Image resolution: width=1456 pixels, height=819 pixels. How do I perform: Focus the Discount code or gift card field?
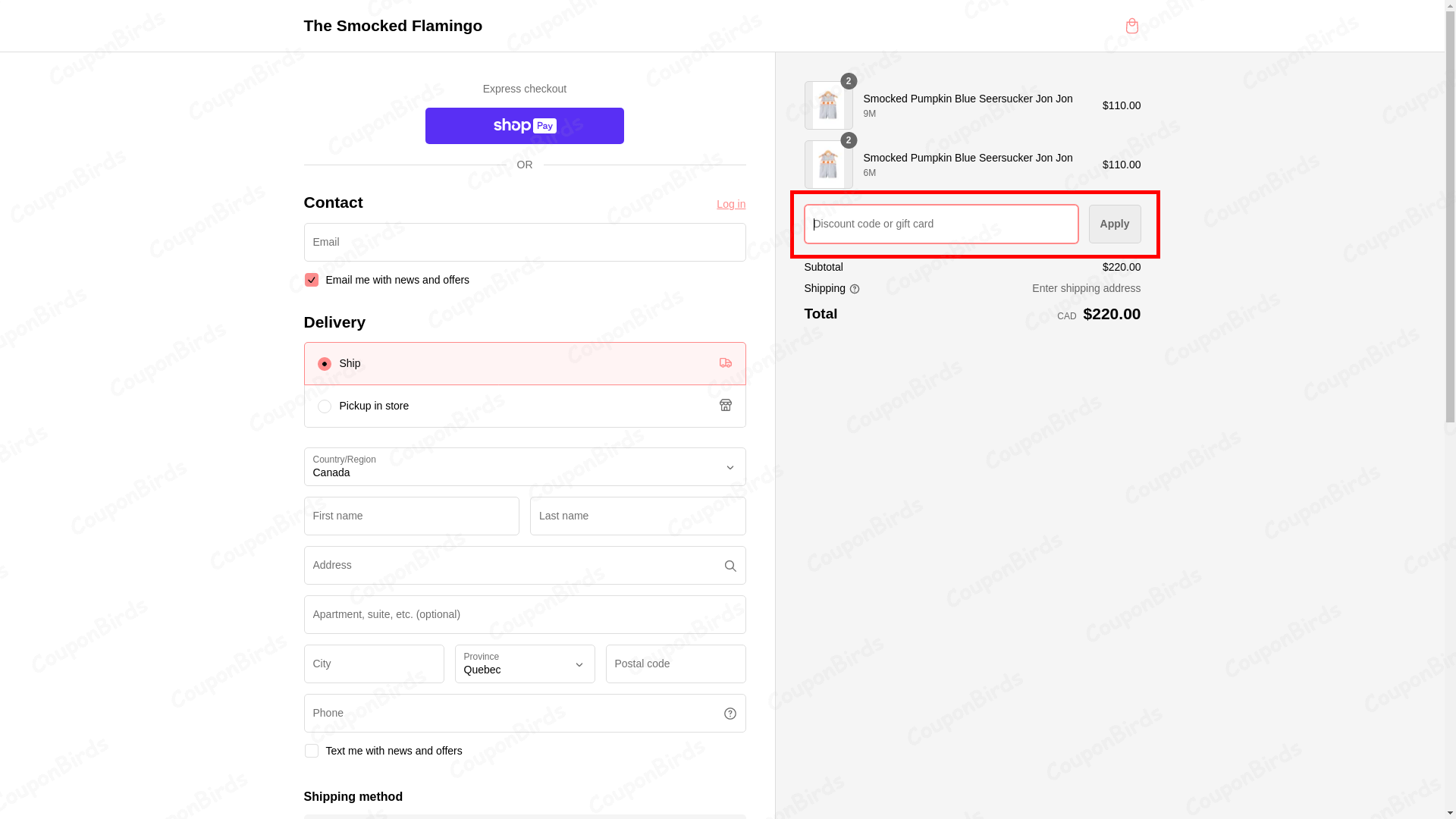tap(940, 224)
